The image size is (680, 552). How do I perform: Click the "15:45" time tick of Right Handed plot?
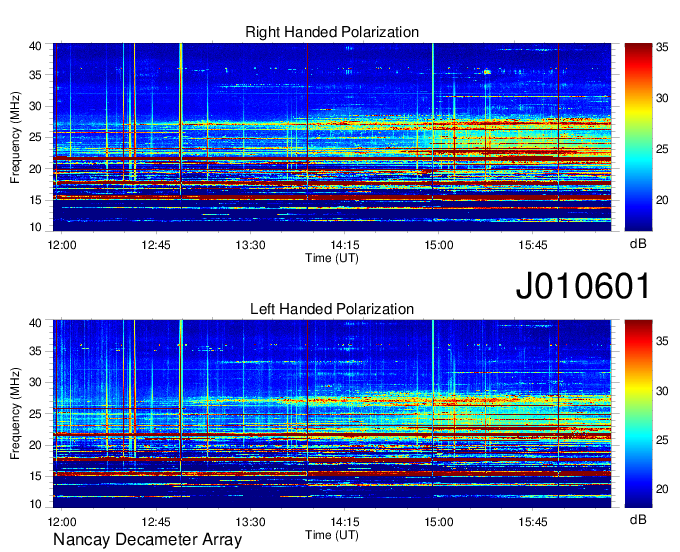click(x=533, y=245)
